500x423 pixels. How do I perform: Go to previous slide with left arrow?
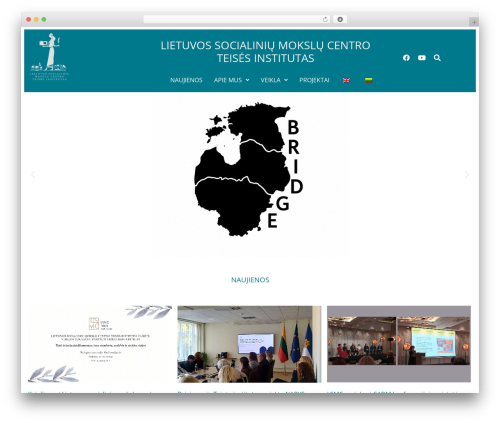(33, 175)
